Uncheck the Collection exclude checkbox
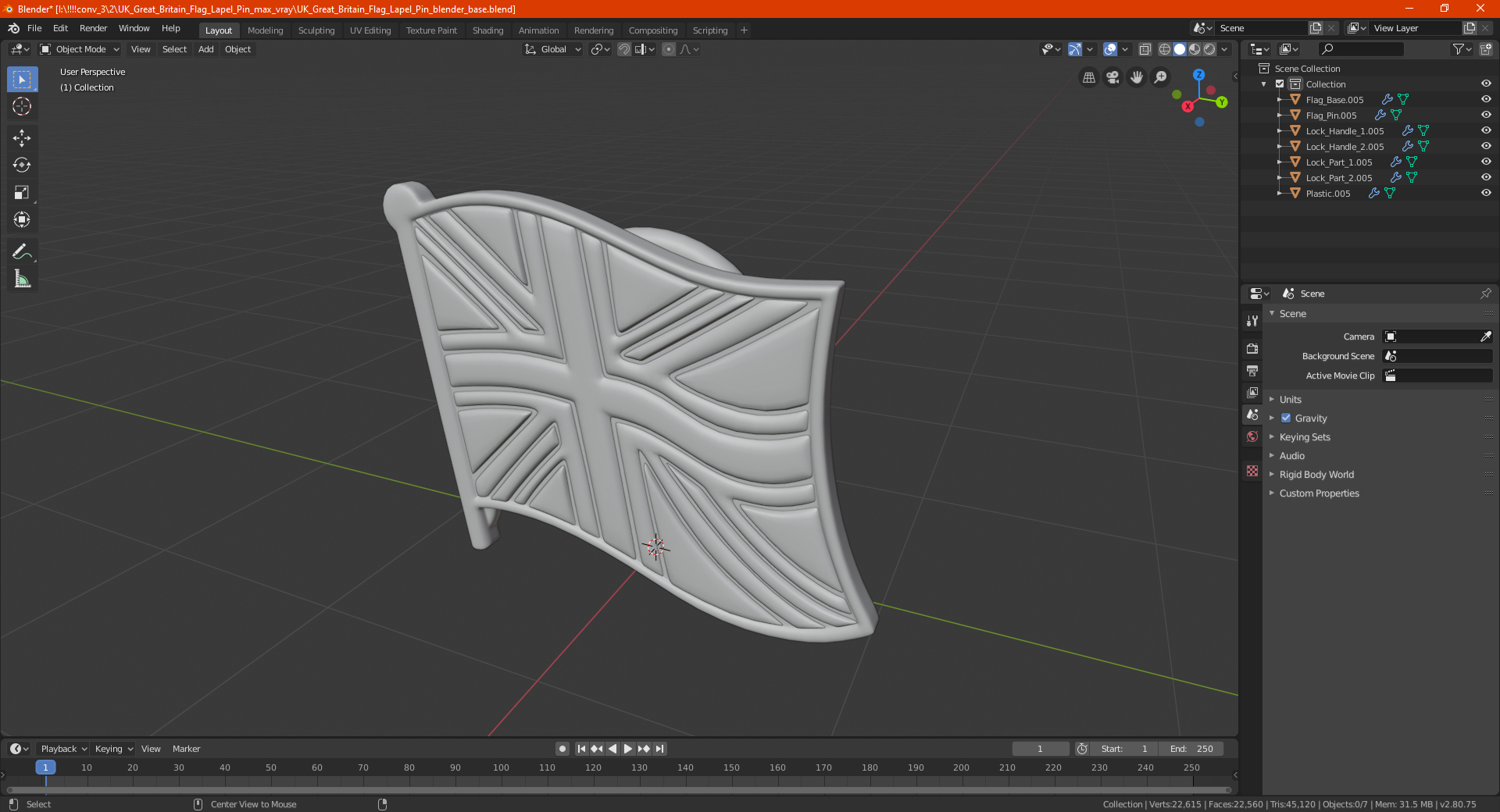The width and height of the screenshot is (1500, 812). tap(1280, 84)
